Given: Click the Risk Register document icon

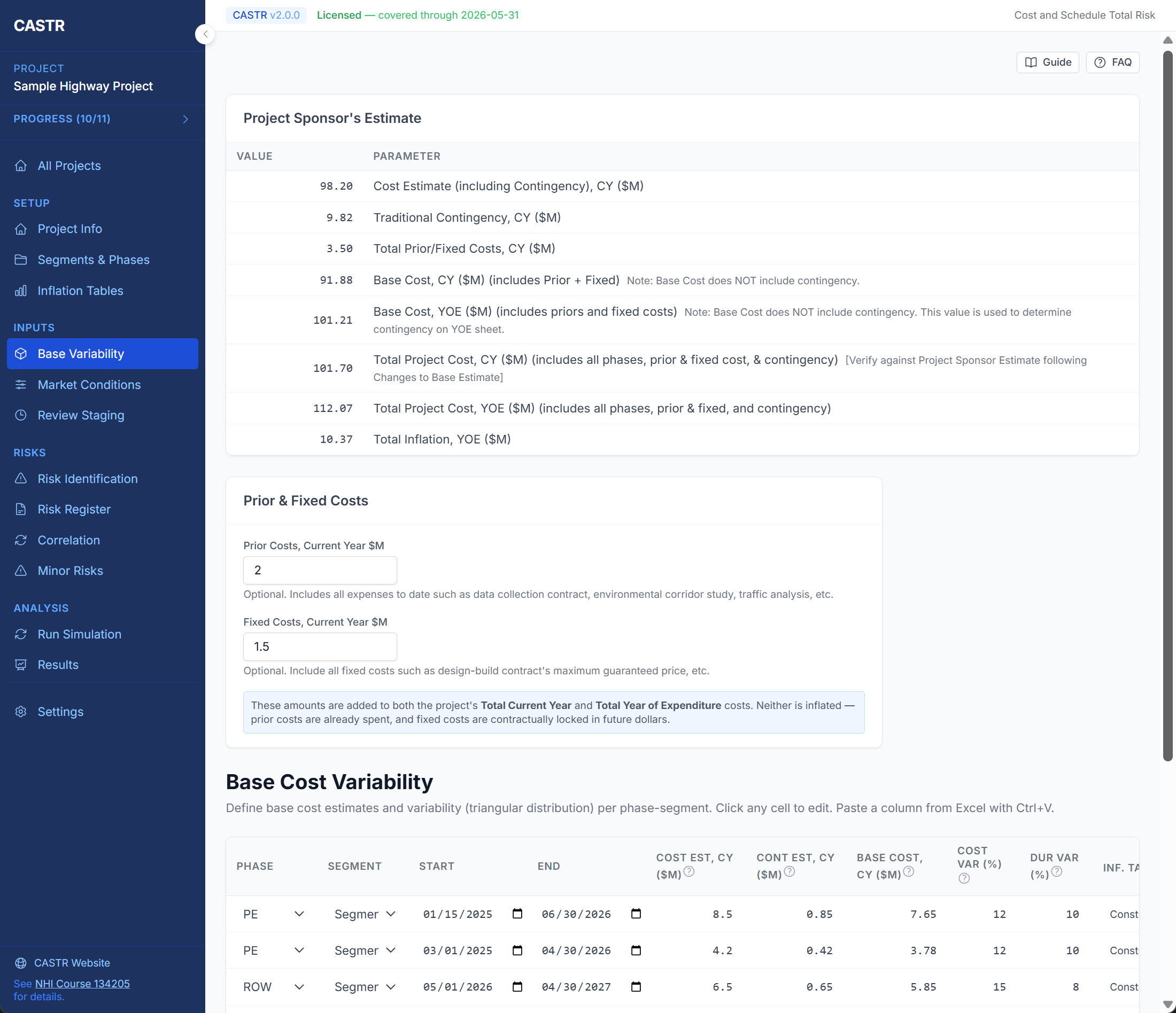Looking at the screenshot, I should pos(21,509).
